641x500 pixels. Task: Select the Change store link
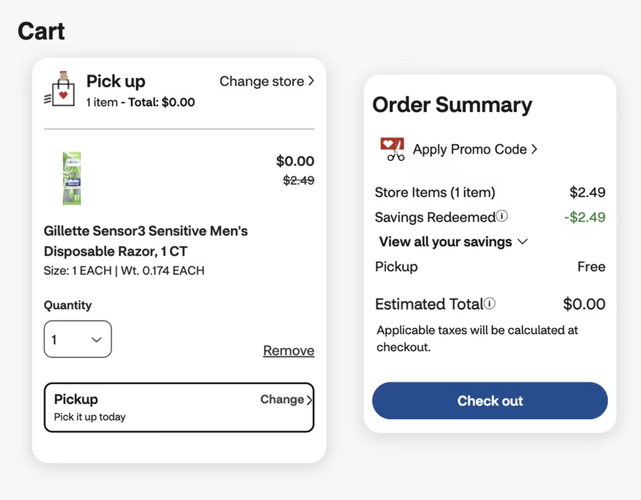261,81
